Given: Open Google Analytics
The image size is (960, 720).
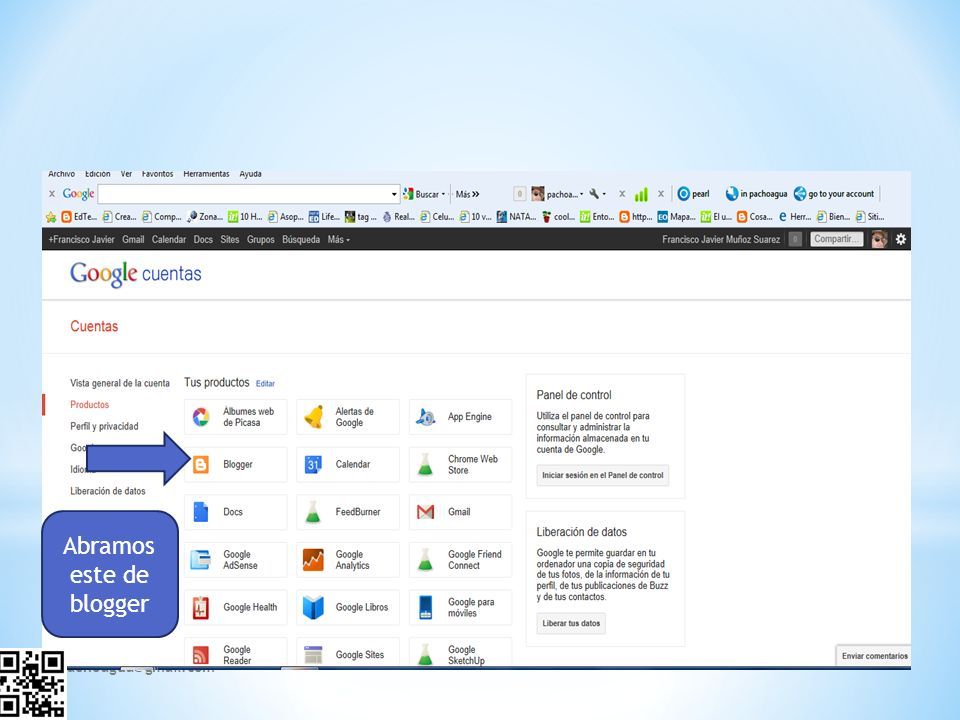Looking at the screenshot, I should coord(348,560).
